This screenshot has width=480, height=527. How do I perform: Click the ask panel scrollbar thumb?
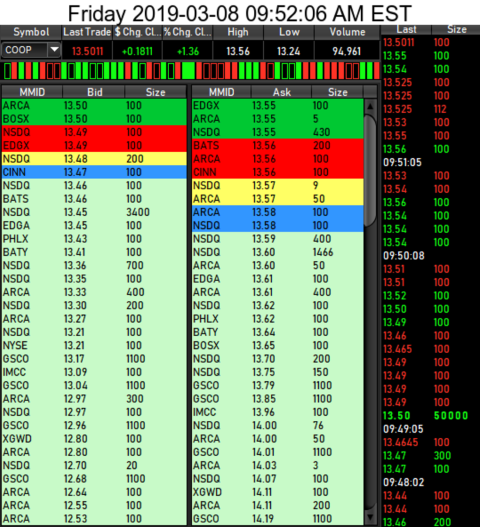(370, 171)
